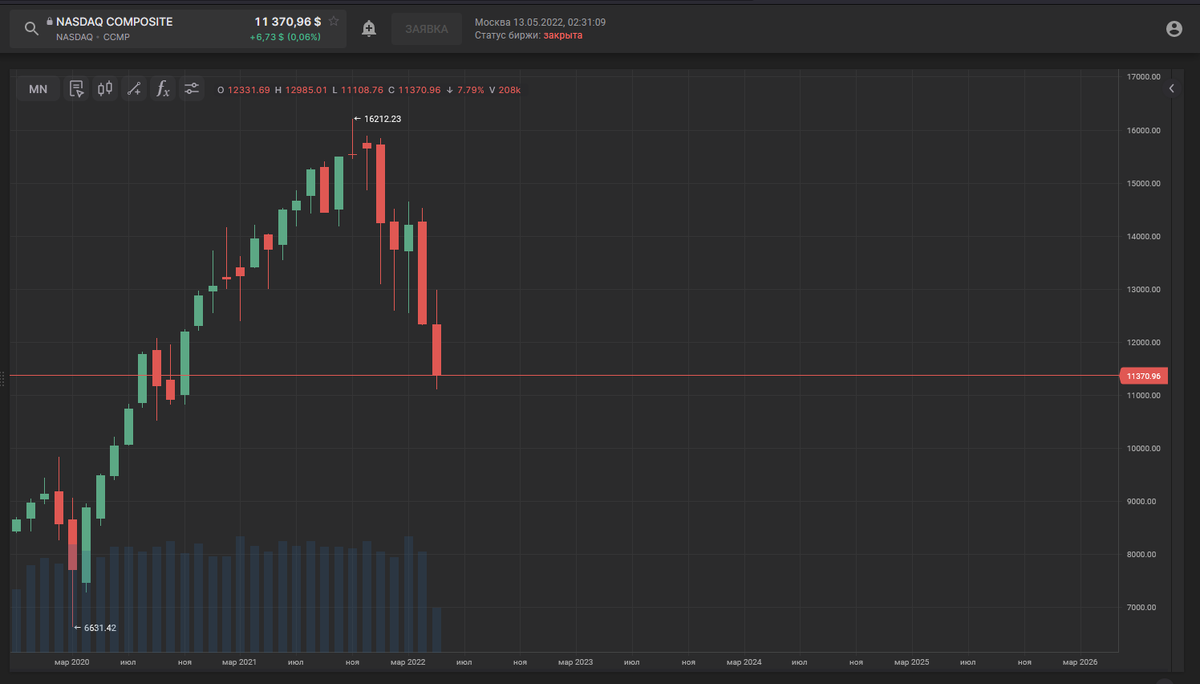Open the MN timeframe selector
This screenshot has width=1200, height=684.
pyautogui.click(x=38, y=89)
